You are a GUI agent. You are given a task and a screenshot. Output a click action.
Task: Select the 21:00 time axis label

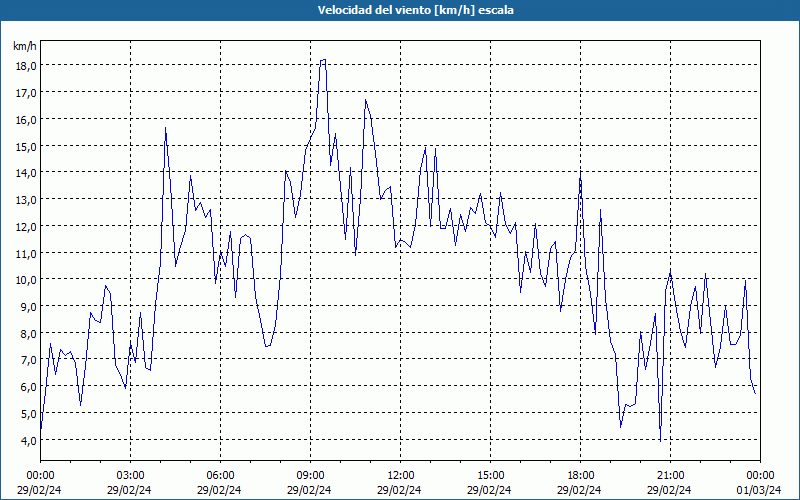[x=670, y=476]
